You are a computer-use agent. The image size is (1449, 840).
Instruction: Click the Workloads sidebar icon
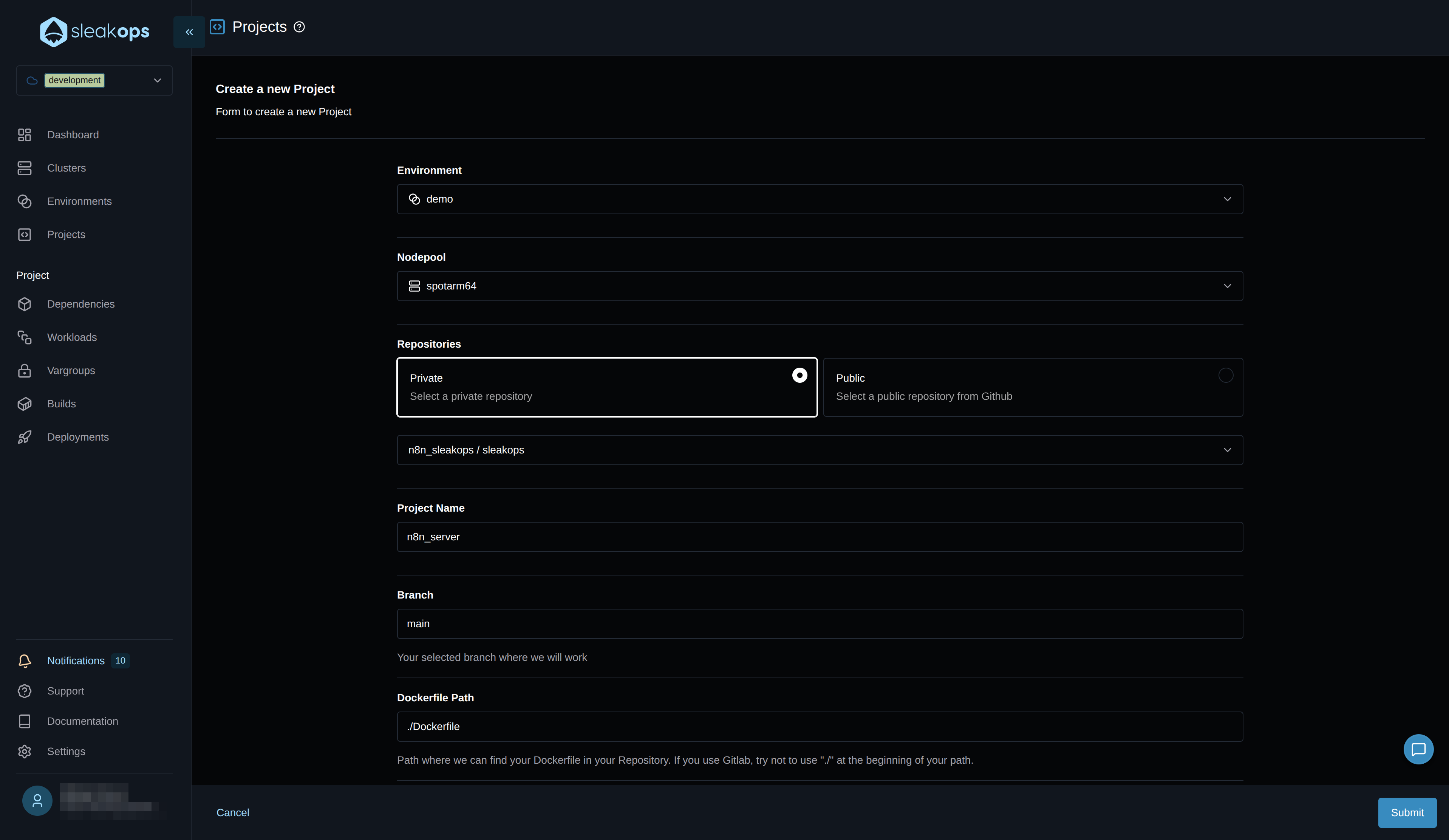24,337
